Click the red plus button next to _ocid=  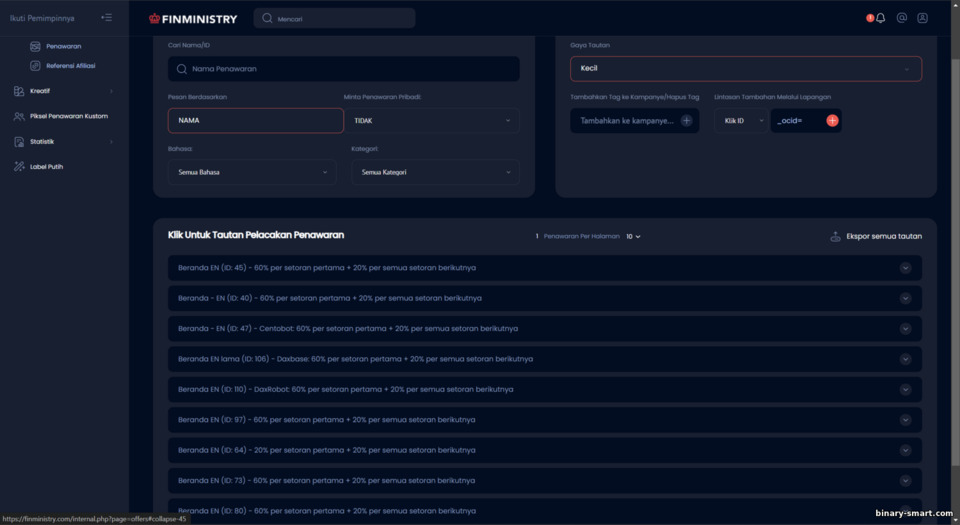pyautogui.click(x=832, y=121)
